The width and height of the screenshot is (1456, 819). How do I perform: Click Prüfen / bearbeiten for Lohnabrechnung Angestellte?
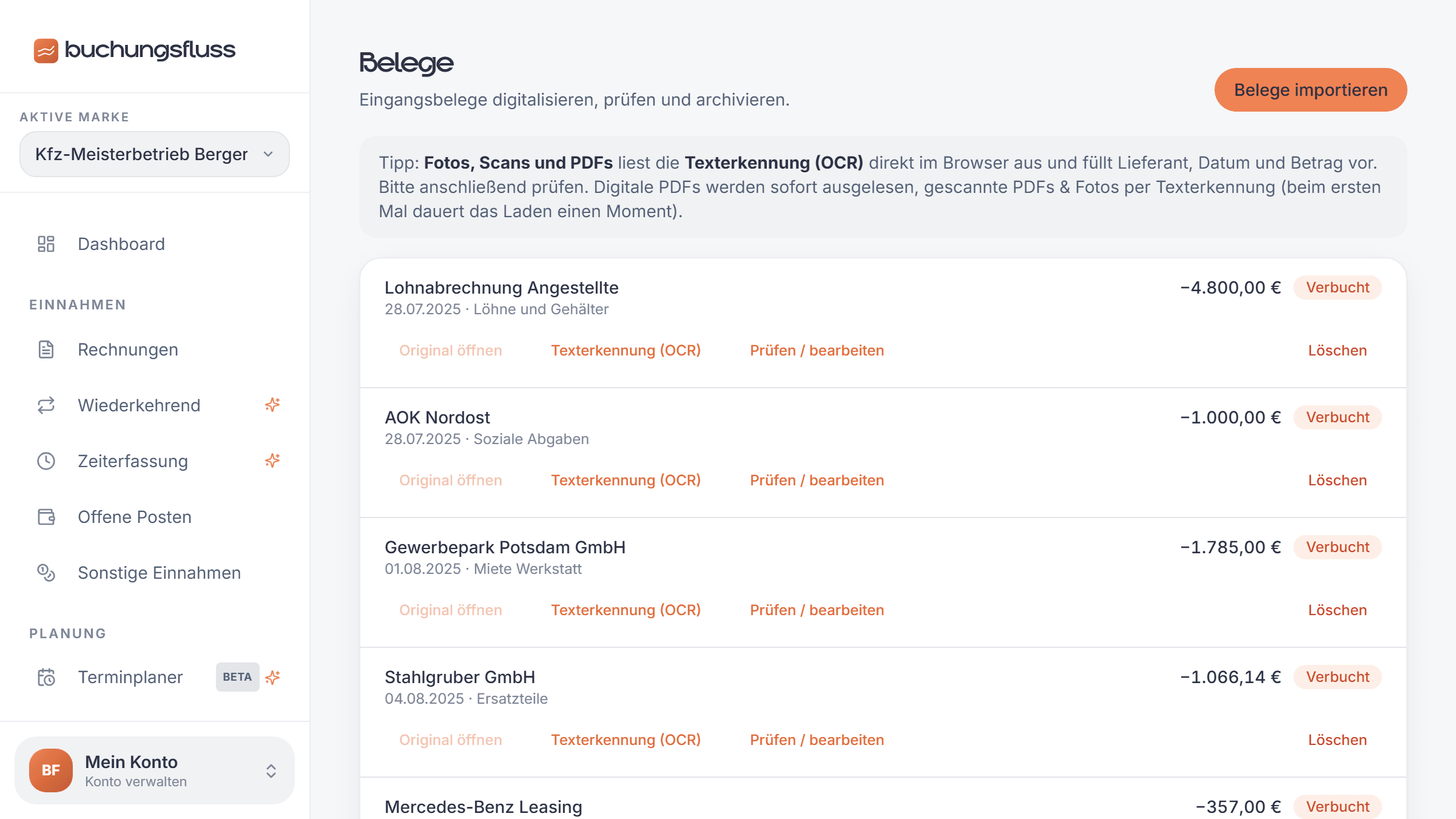(817, 351)
